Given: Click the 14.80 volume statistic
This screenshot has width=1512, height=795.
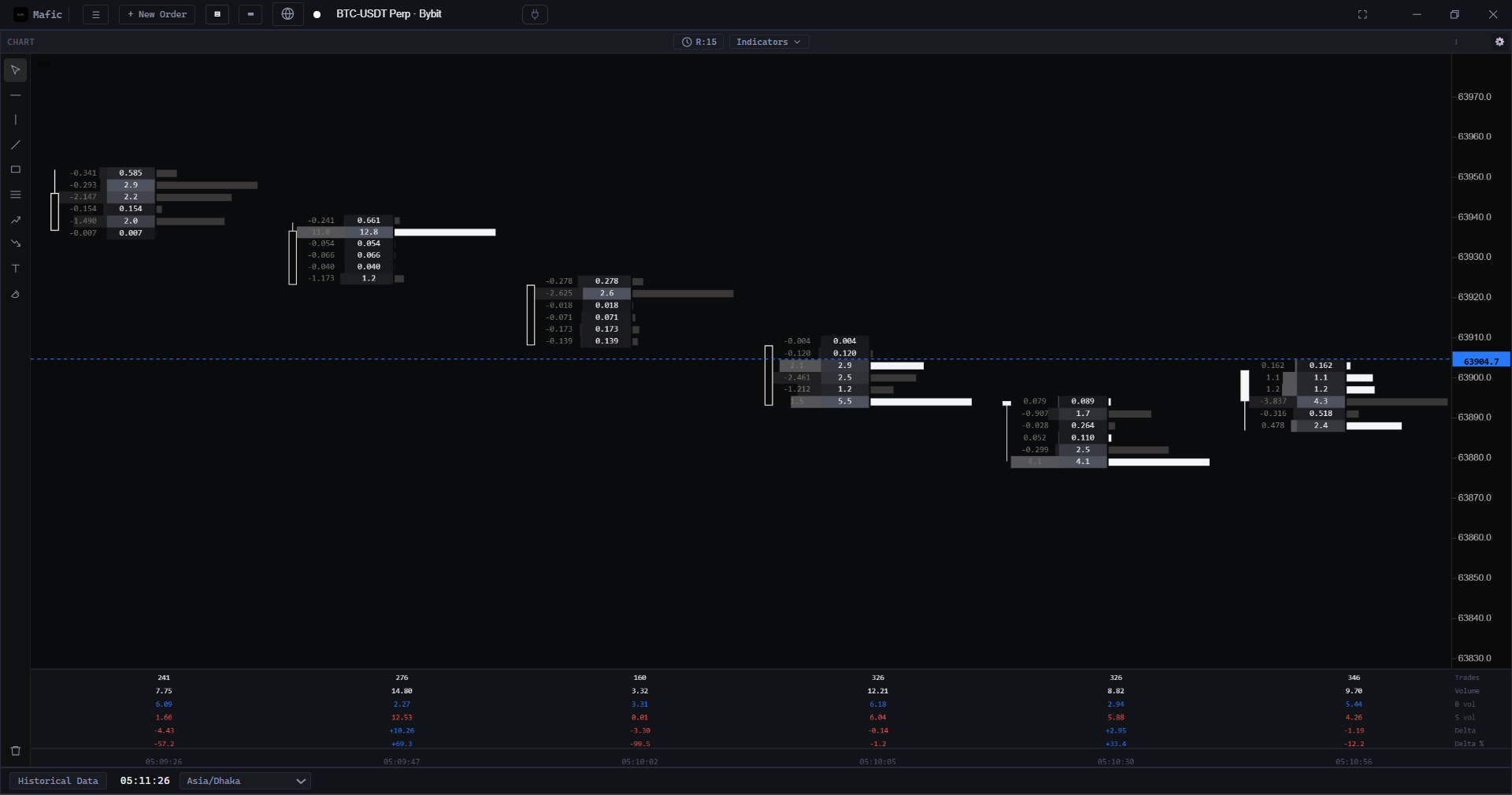Looking at the screenshot, I should [x=402, y=691].
